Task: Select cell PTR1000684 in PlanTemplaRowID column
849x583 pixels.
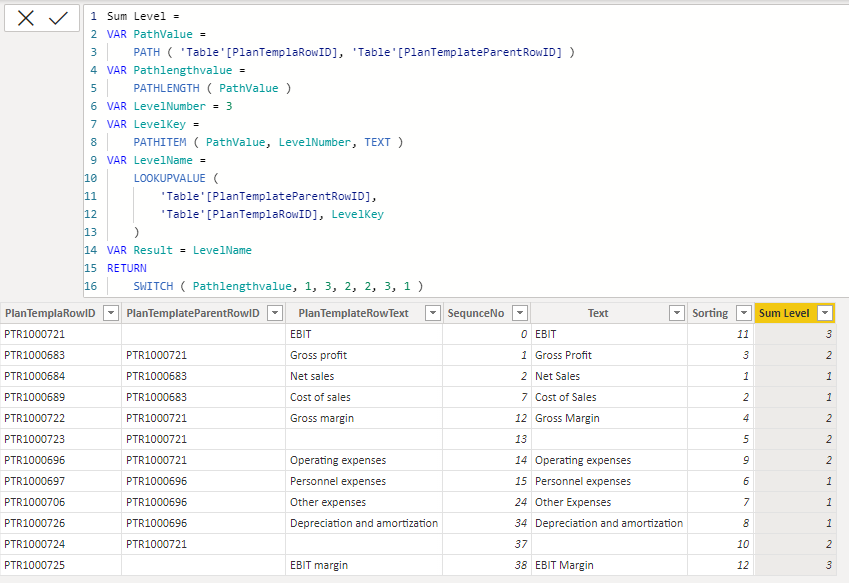Action: click(x=61, y=376)
